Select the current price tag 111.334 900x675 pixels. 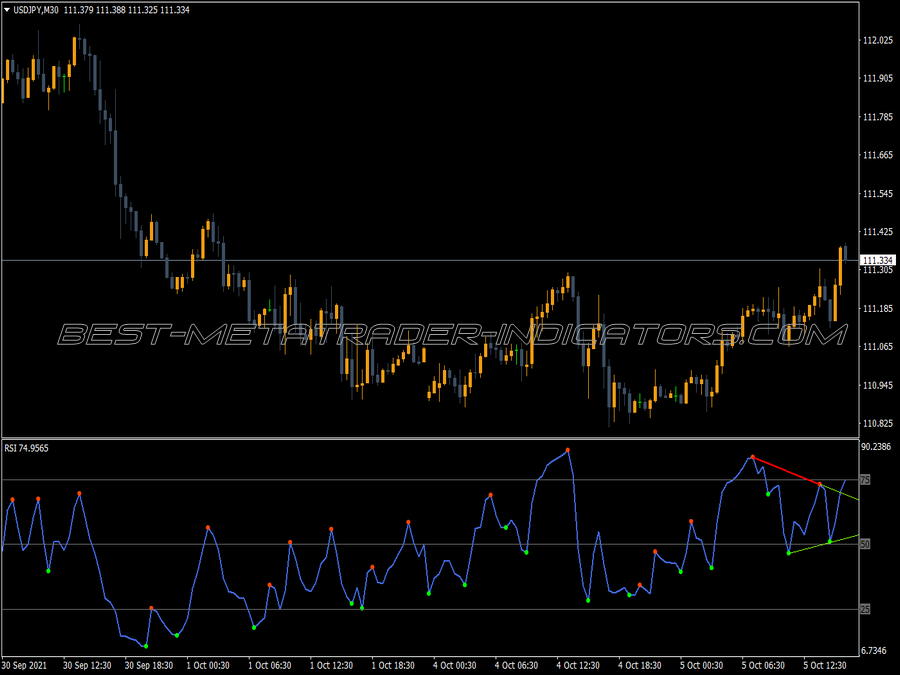[878, 261]
